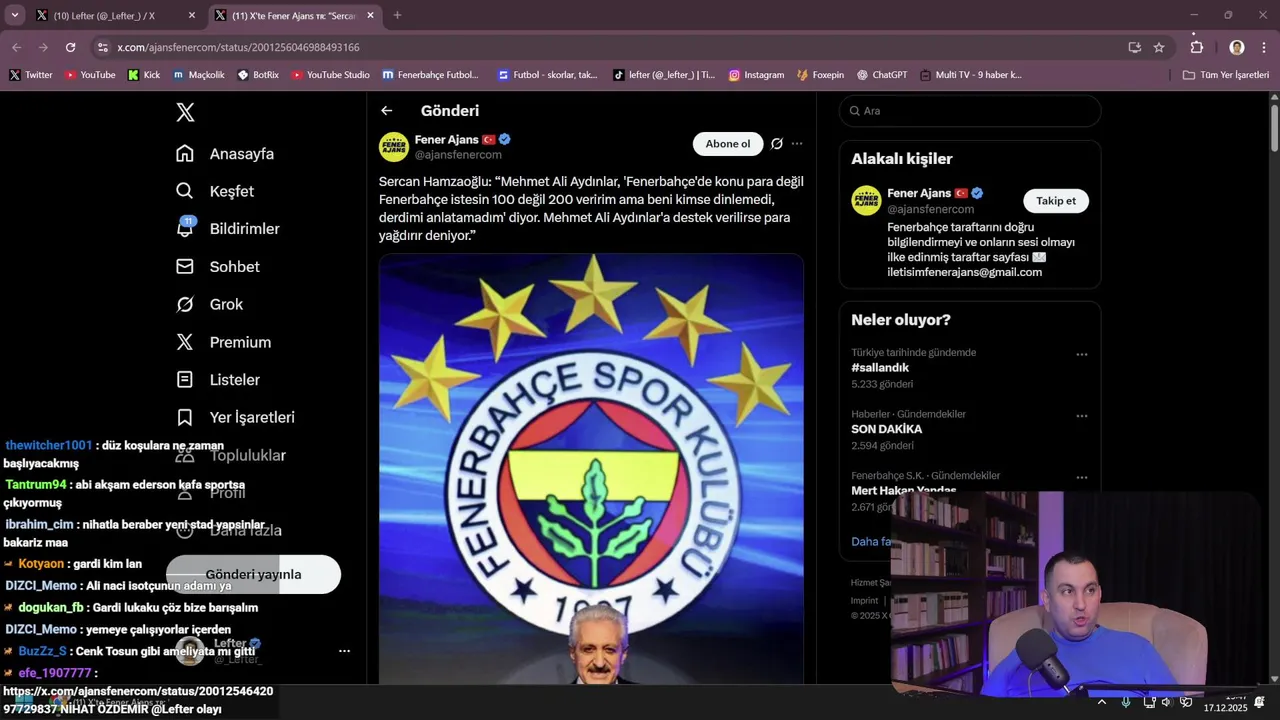Screen dimensions: 1280x720
Task: Click the browser forward arrow
Action: pos(43,47)
